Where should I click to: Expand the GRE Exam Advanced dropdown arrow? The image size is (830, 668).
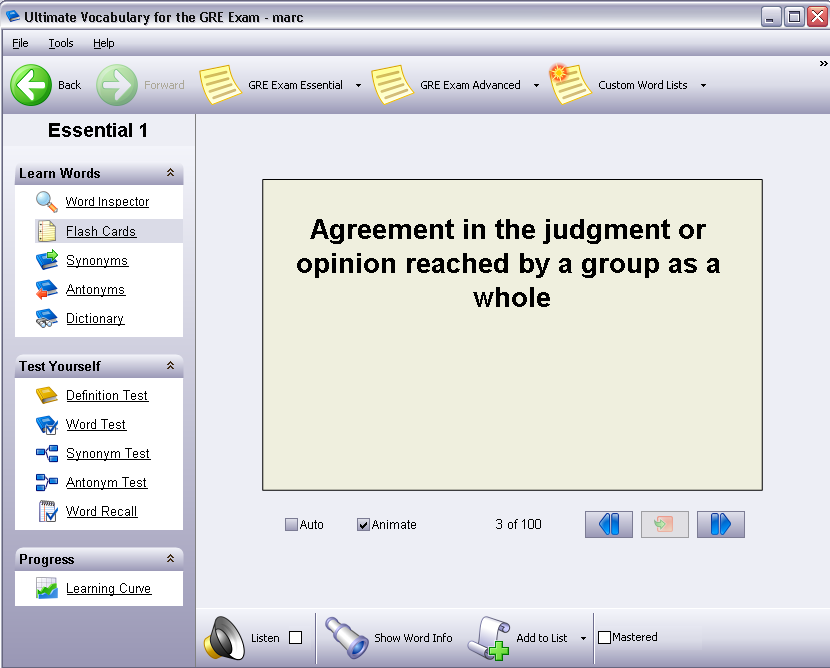pos(536,85)
